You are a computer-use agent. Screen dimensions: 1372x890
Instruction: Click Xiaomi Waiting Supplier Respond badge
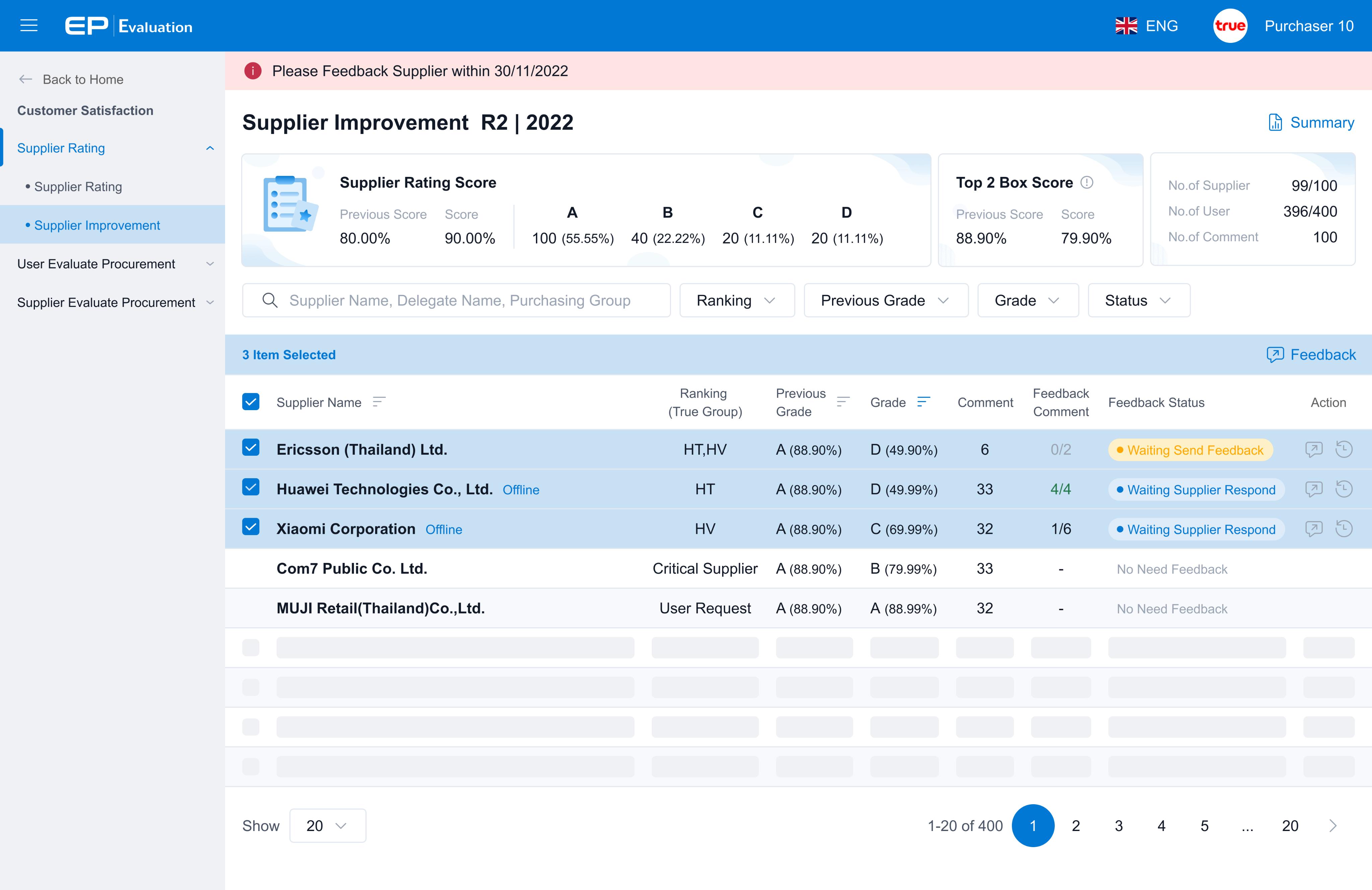(1196, 529)
